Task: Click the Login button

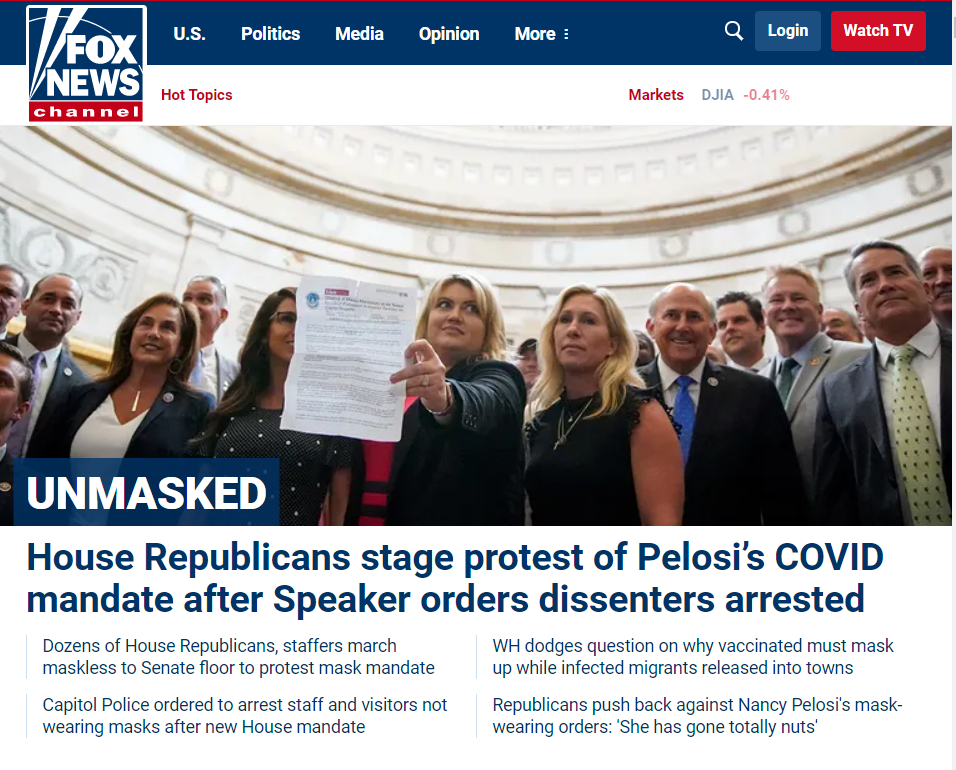Action: 788,31
